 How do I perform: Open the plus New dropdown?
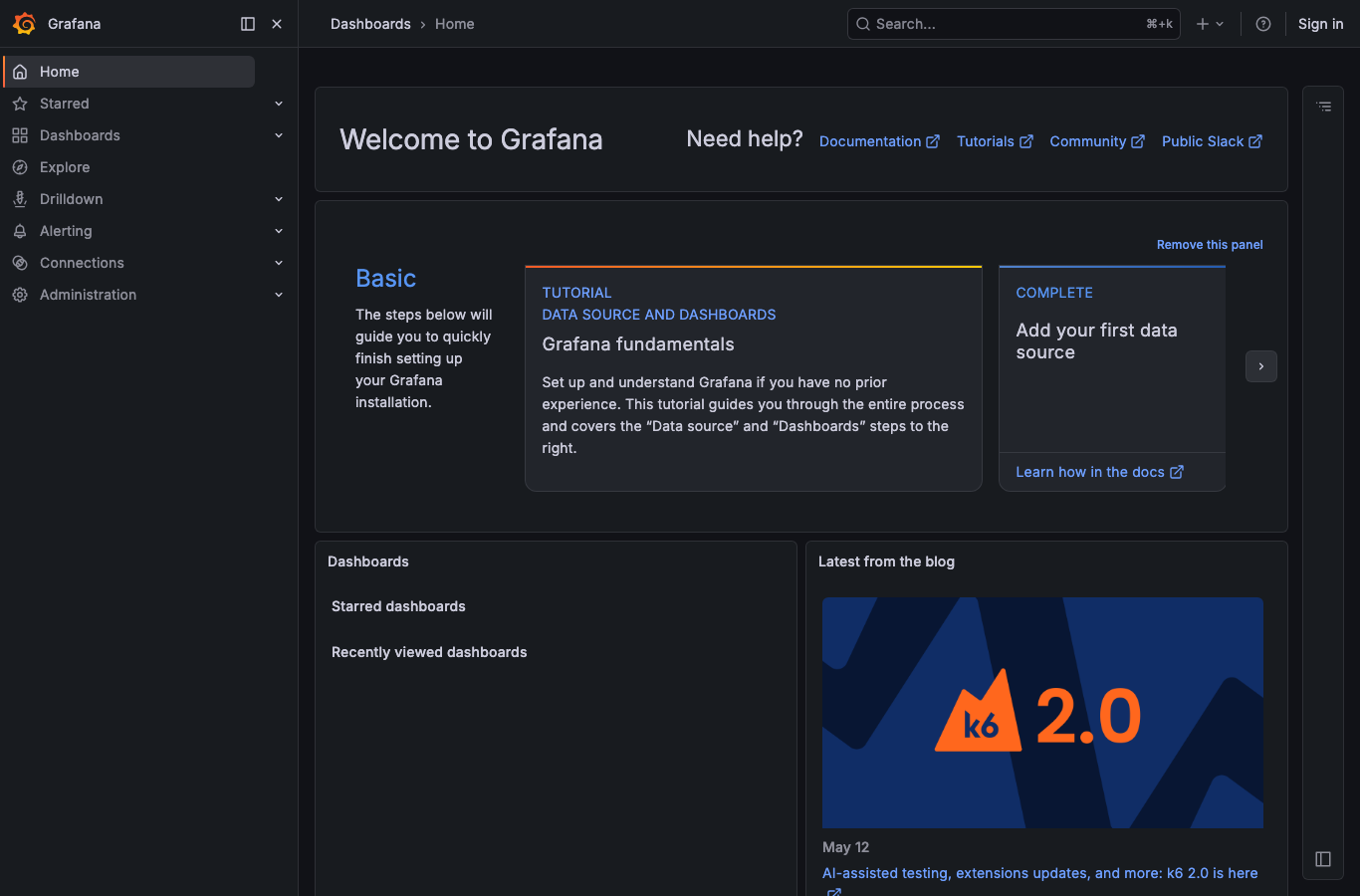click(1210, 24)
